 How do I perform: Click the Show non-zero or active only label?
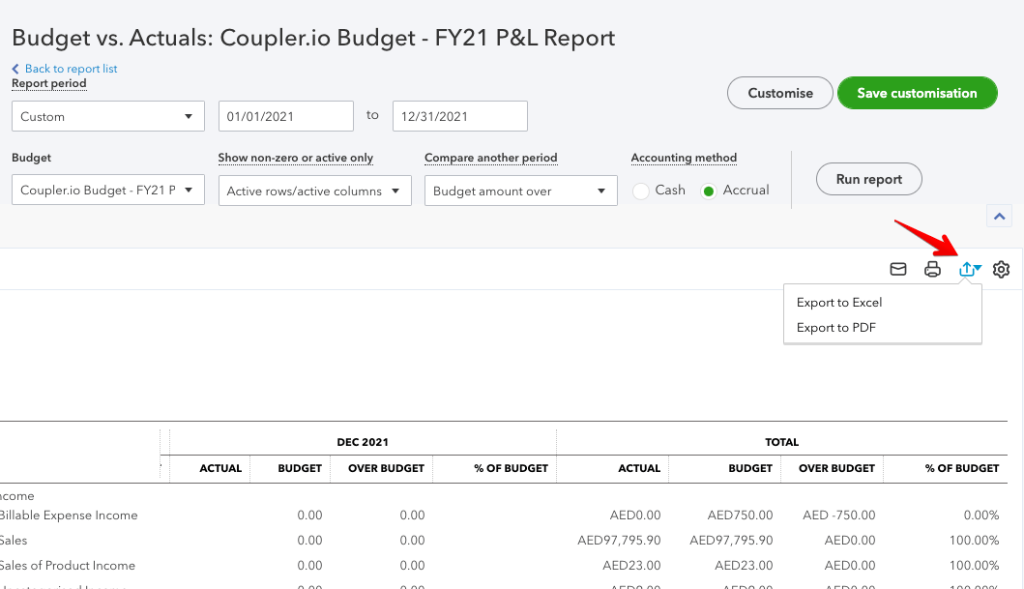[x=294, y=158]
